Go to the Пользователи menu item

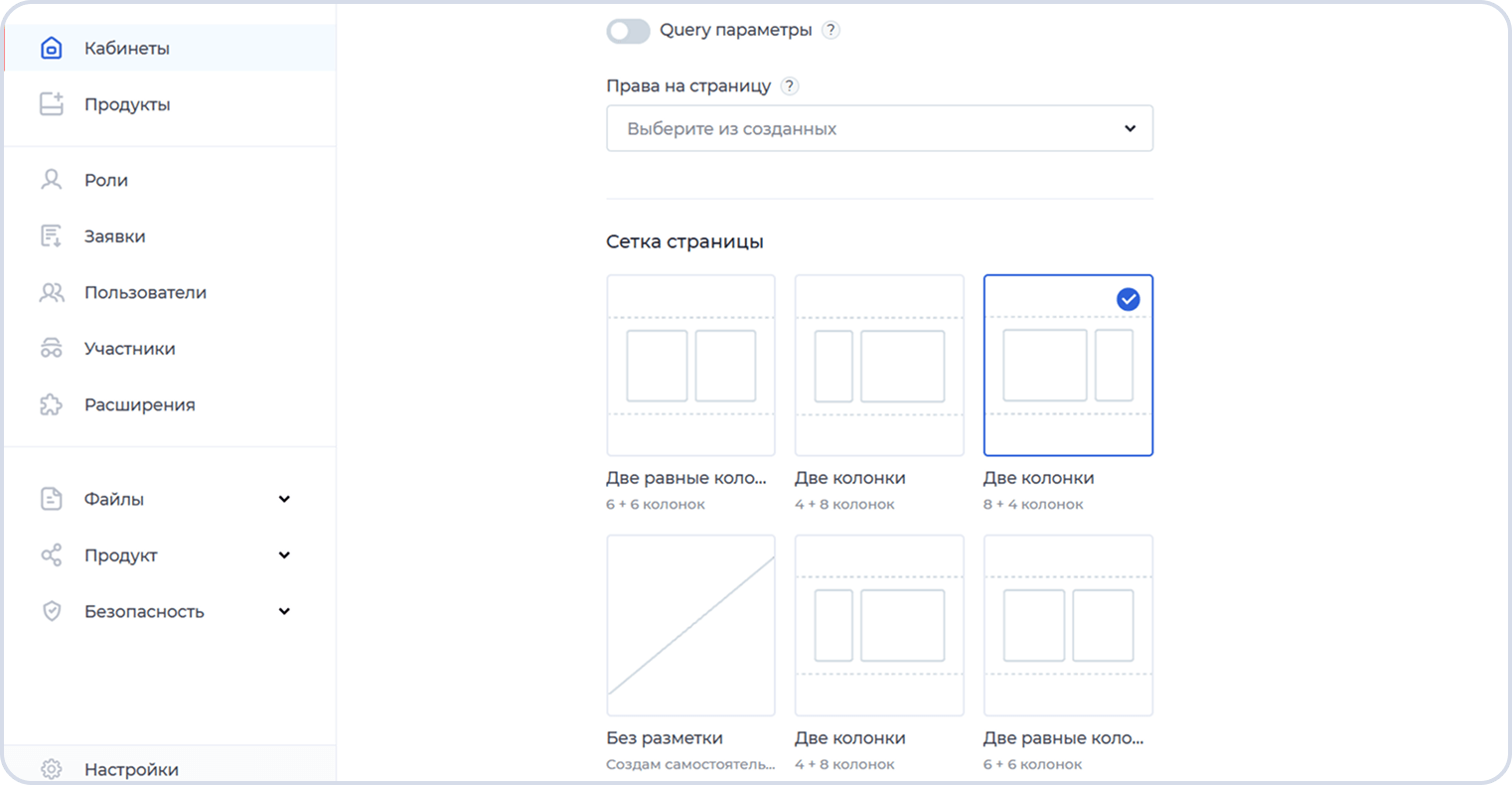click(145, 292)
